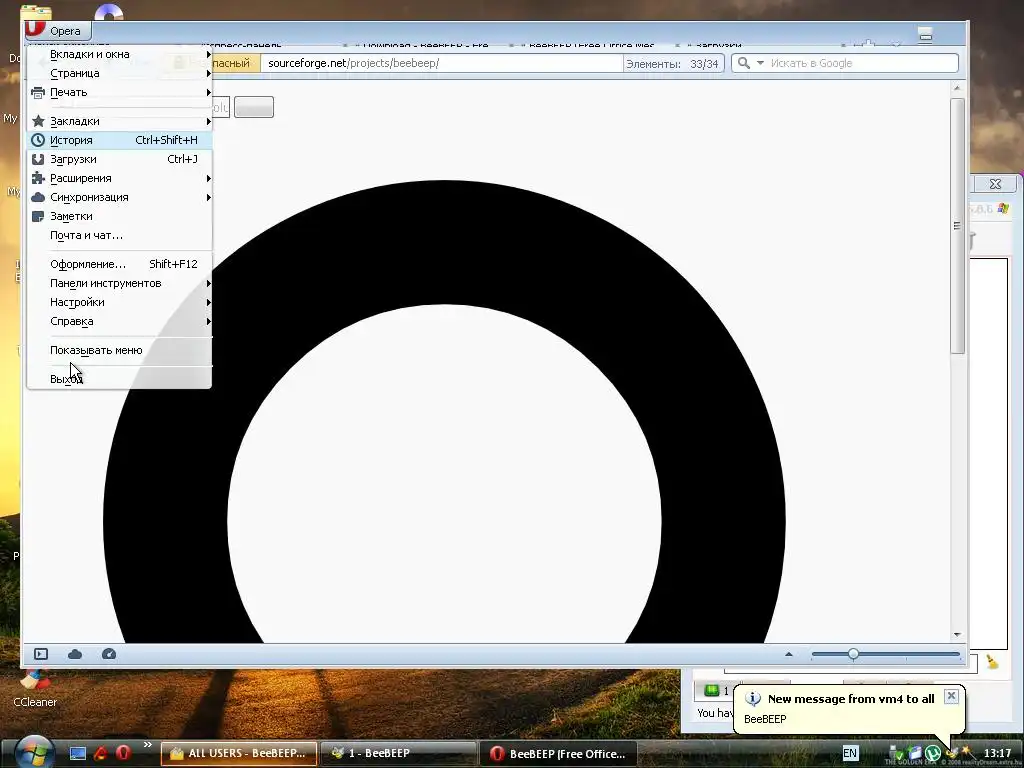The width and height of the screenshot is (1024, 768).
Task: Click the cloud icon beside Синхронизация
Action: pos(38,197)
